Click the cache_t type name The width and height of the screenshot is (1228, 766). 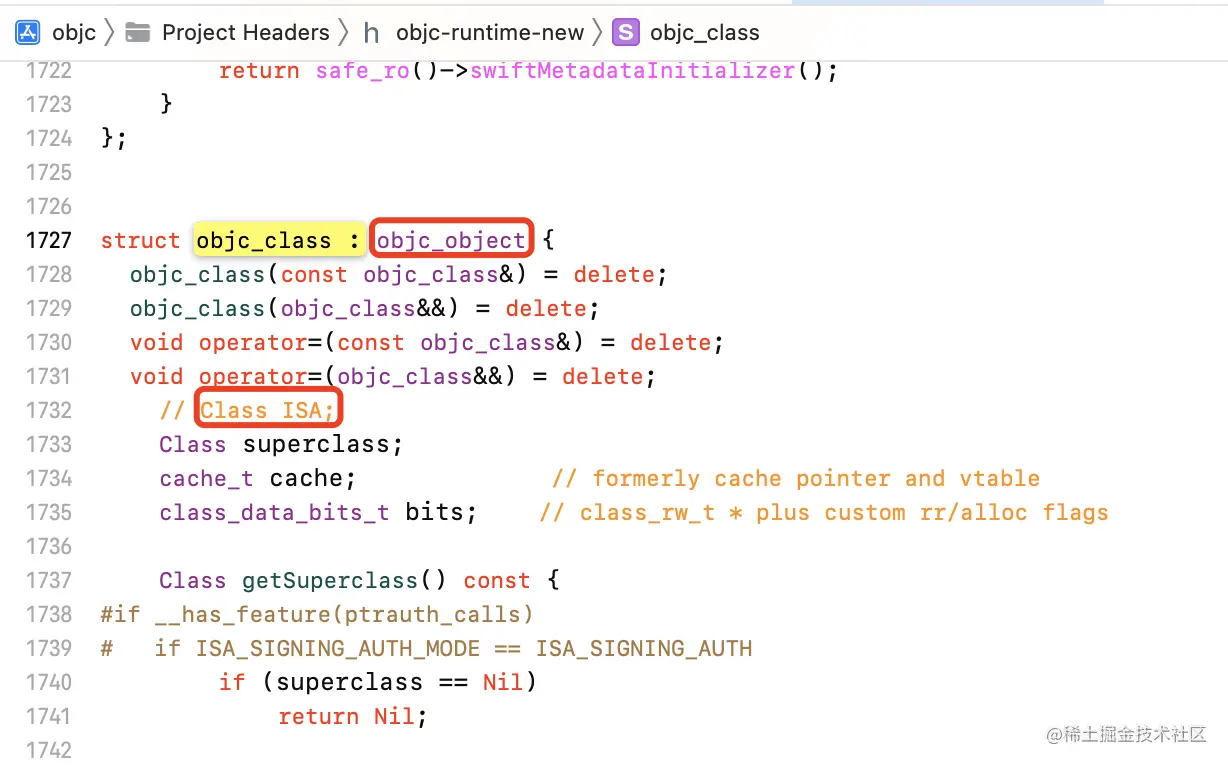pyautogui.click(x=206, y=478)
